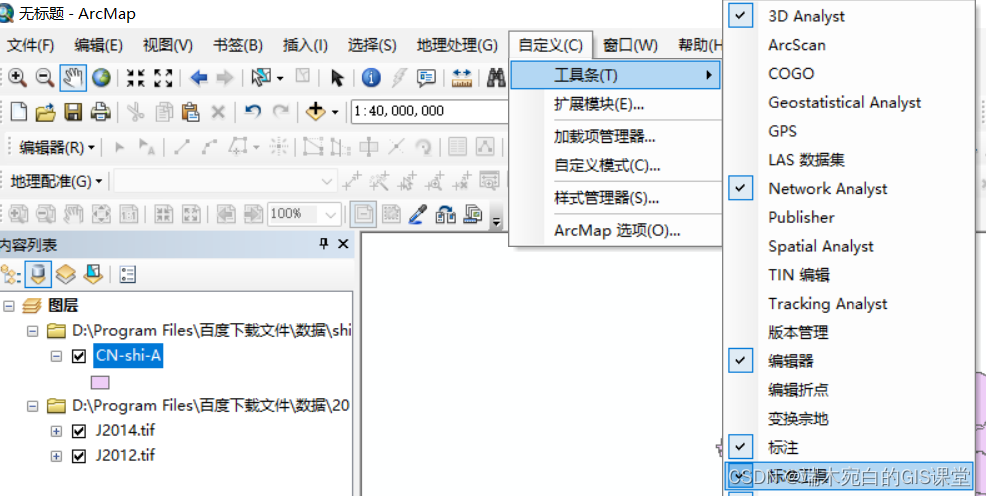List layers by source
The image size is (986, 496).
point(40,274)
